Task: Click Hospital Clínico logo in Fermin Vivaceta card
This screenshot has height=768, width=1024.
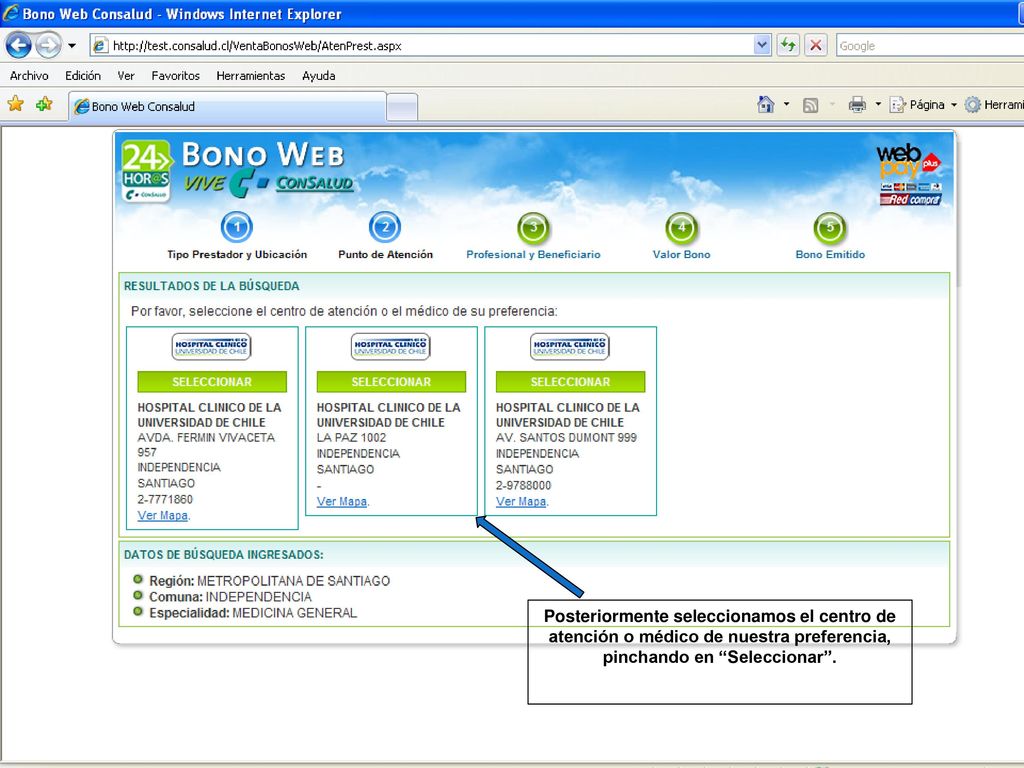Action: click(212, 347)
